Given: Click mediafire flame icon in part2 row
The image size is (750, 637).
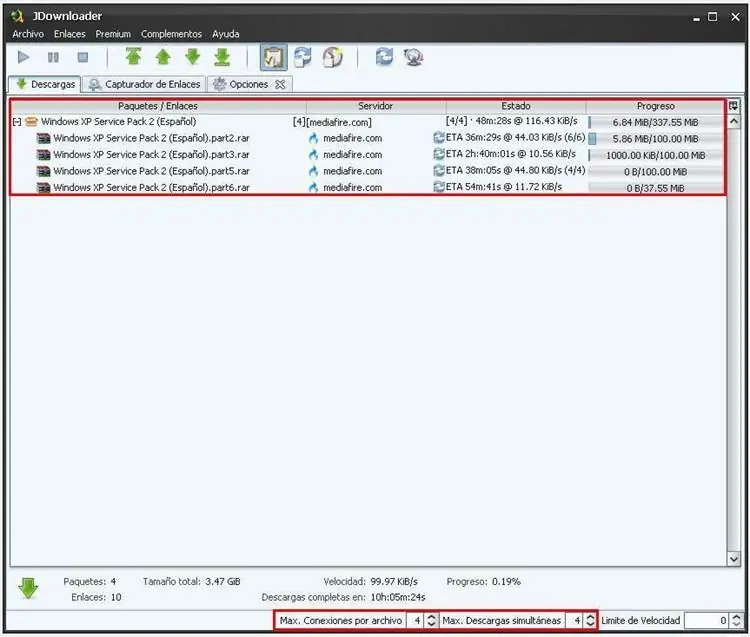Looking at the screenshot, I should (x=313, y=138).
